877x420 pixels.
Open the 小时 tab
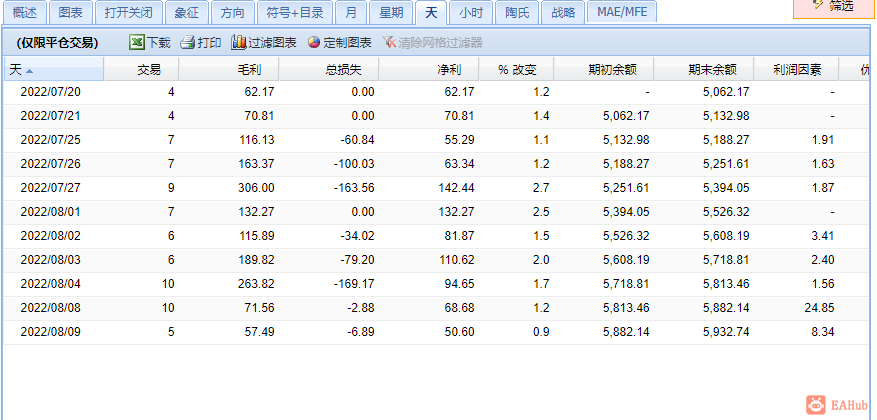tap(471, 12)
